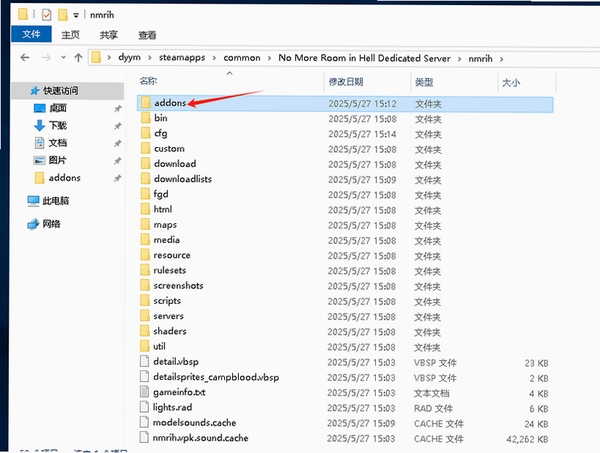Unpin addons from quick access pin icon
The height and width of the screenshot is (453, 600).
point(117,178)
